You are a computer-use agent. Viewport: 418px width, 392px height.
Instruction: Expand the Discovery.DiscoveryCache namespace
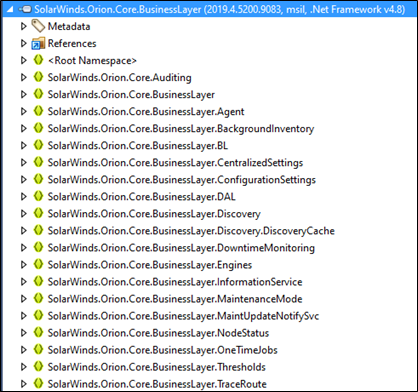[x=23, y=230]
